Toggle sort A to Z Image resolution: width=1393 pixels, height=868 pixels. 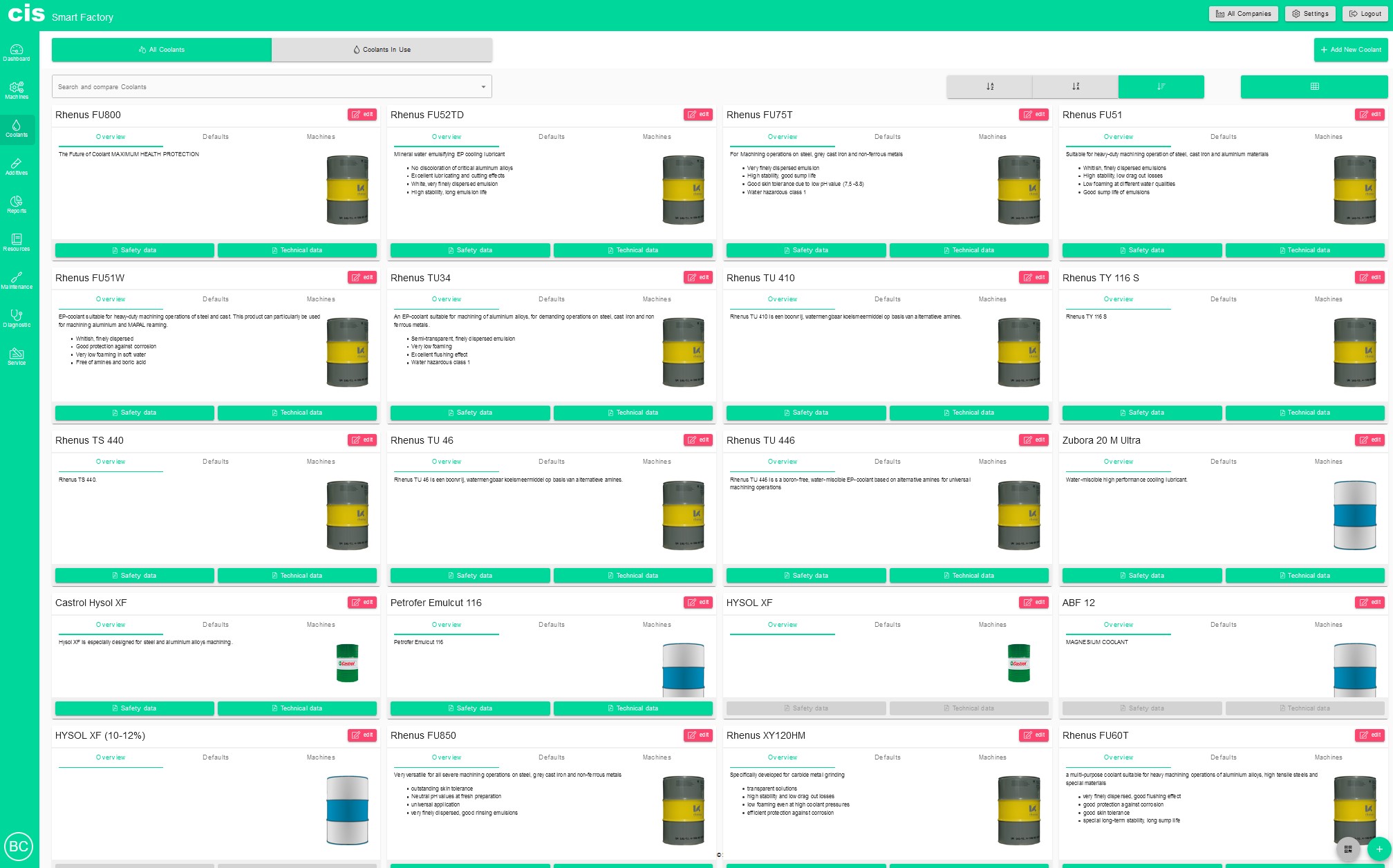[989, 86]
